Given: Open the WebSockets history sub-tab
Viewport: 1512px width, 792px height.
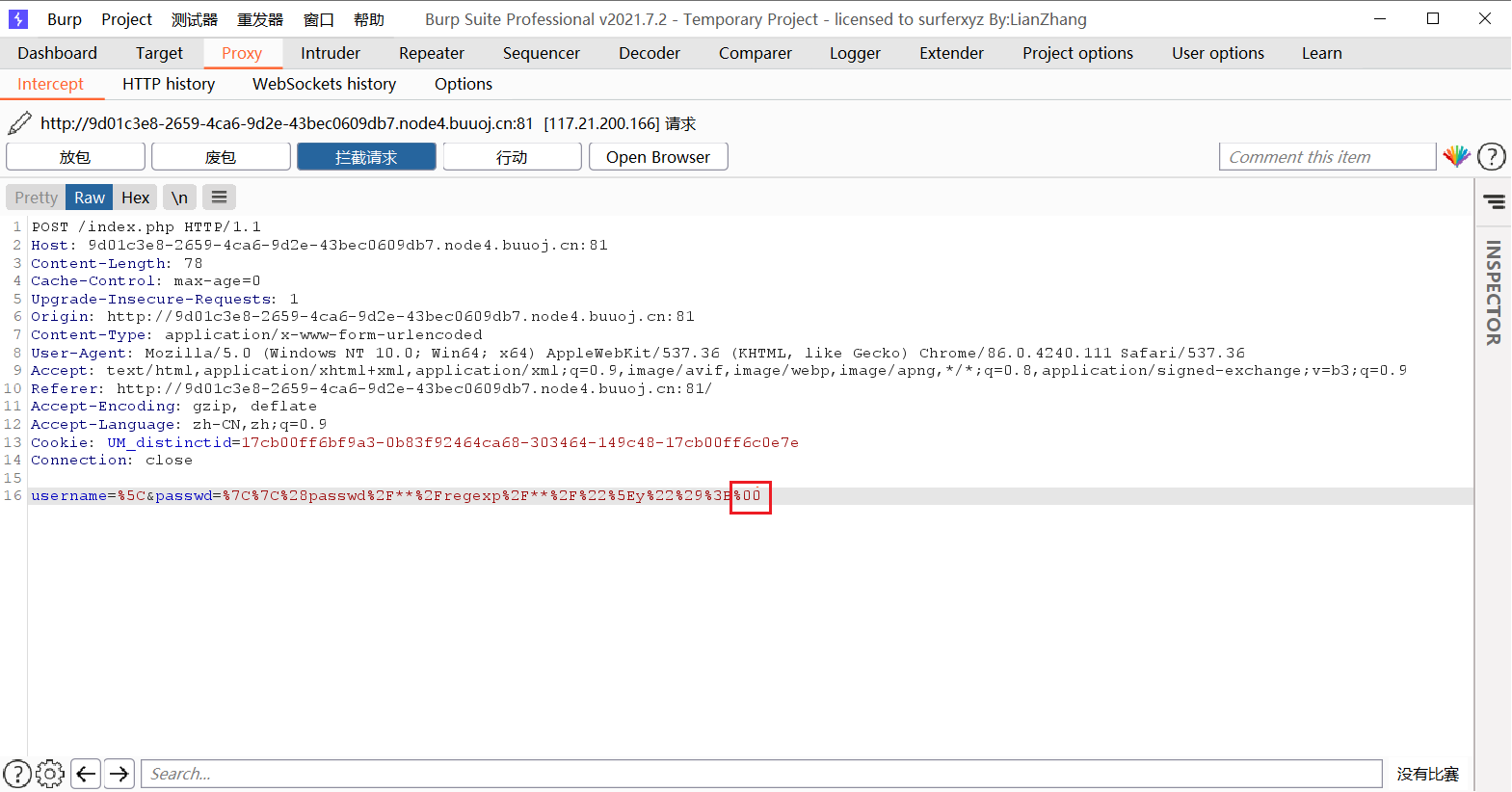Looking at the screenshot, I should (x=325, y=84).
